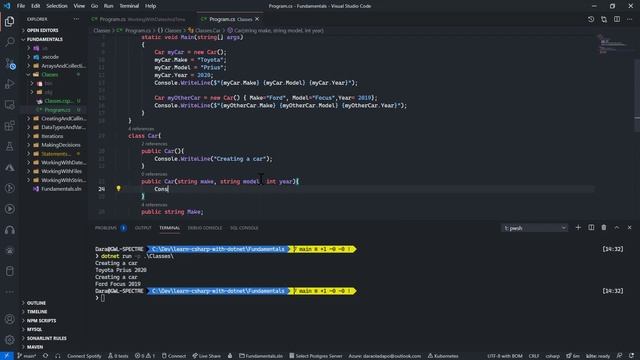The image size is (640, 360).
Task: Open Explorer views and more actions ellipsis
Action: pyautogui.click(x=76, y=19)
